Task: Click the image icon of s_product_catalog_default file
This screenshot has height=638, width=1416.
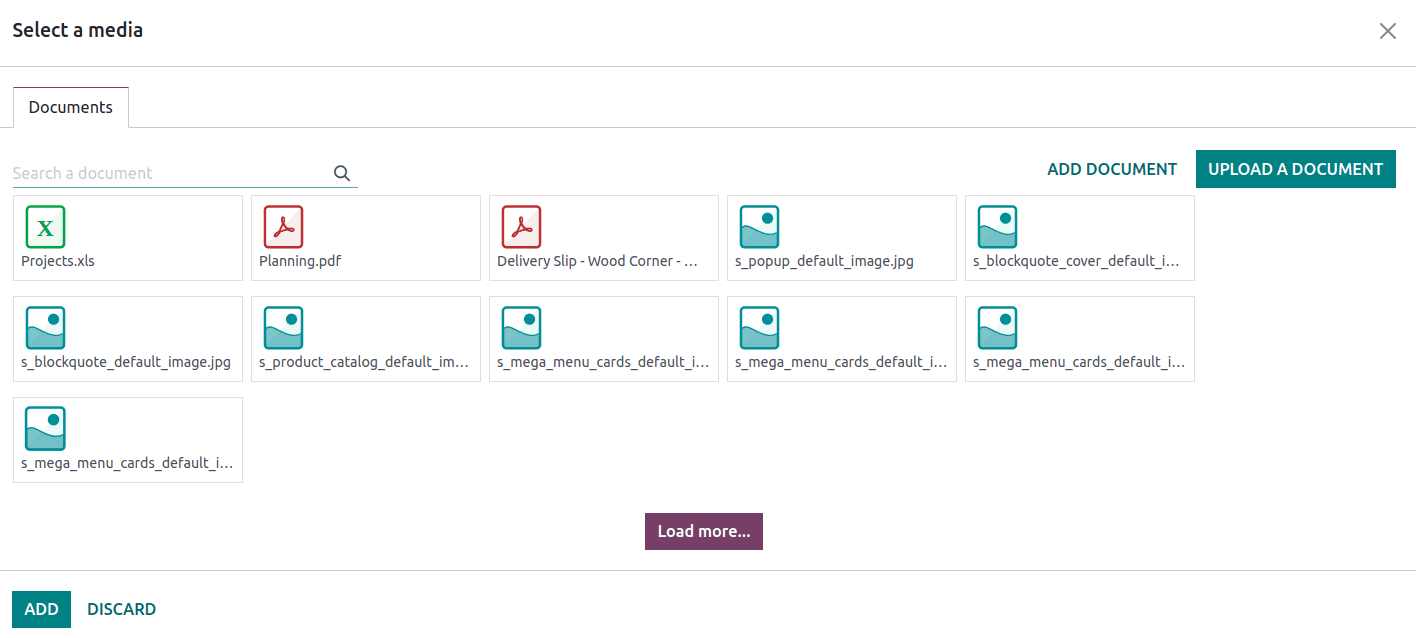Action: [x=283, y=328]
